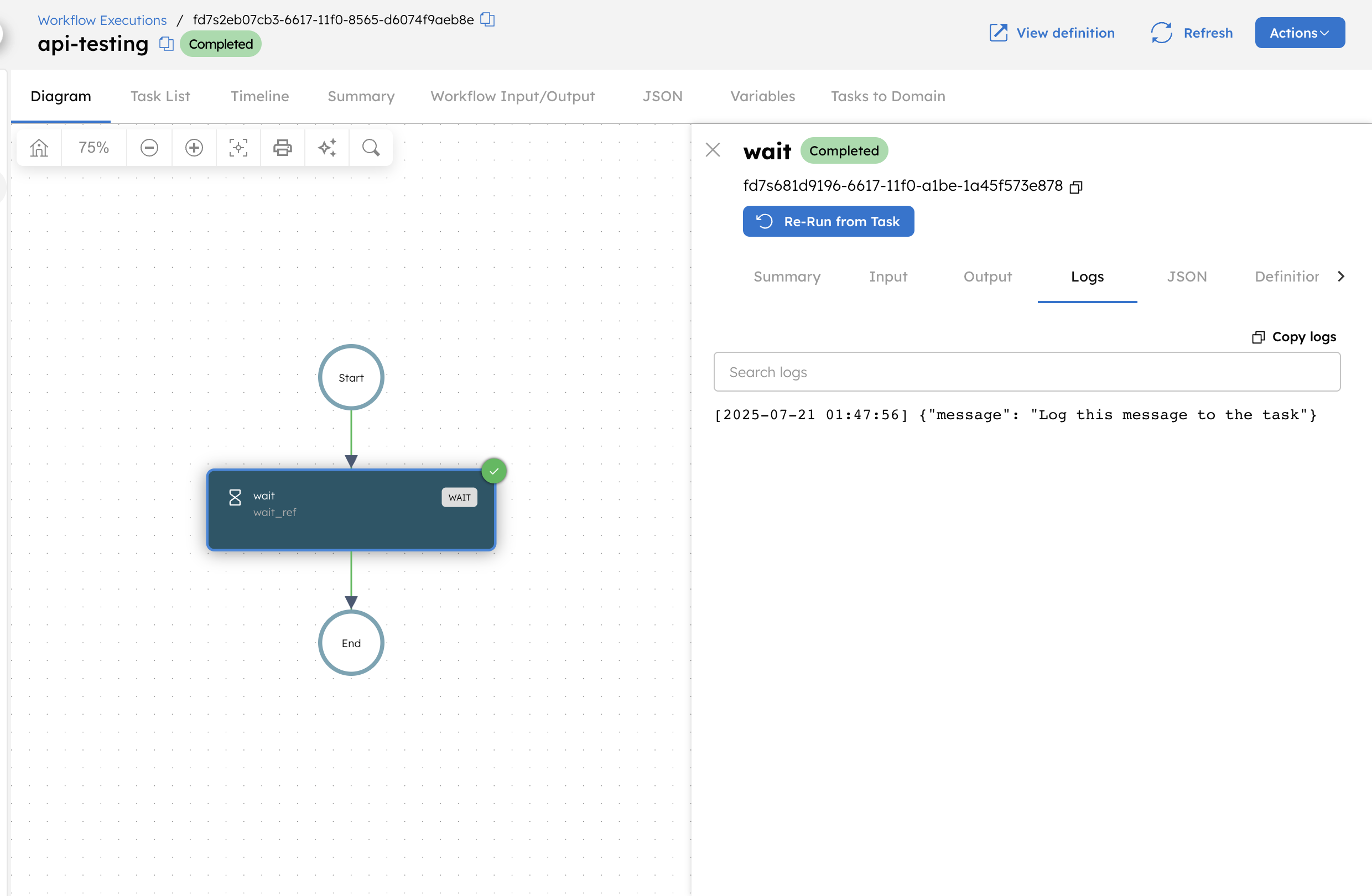Click Re-Run from Task button
This screenshot has width=1372, height=896.
(x=828, y=221)
